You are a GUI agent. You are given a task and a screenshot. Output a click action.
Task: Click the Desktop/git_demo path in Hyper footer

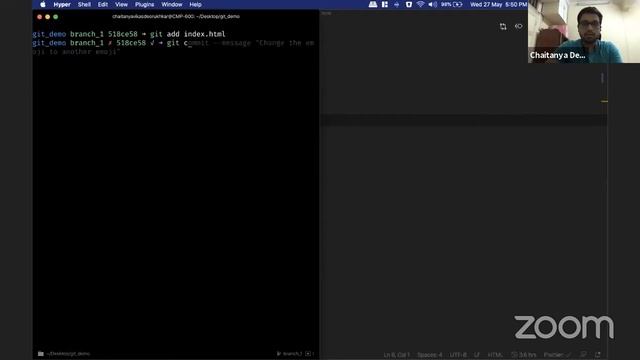click(x=68, y=354)
